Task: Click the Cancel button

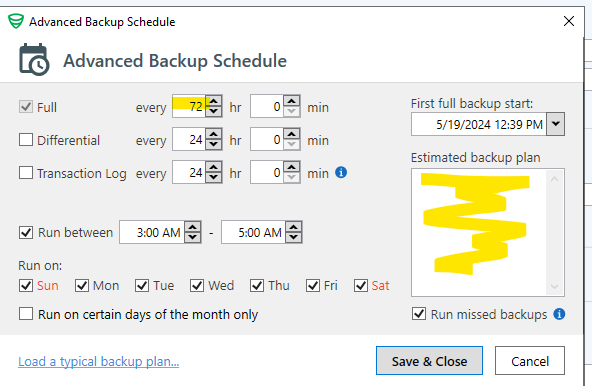Action: pos(530,361)
